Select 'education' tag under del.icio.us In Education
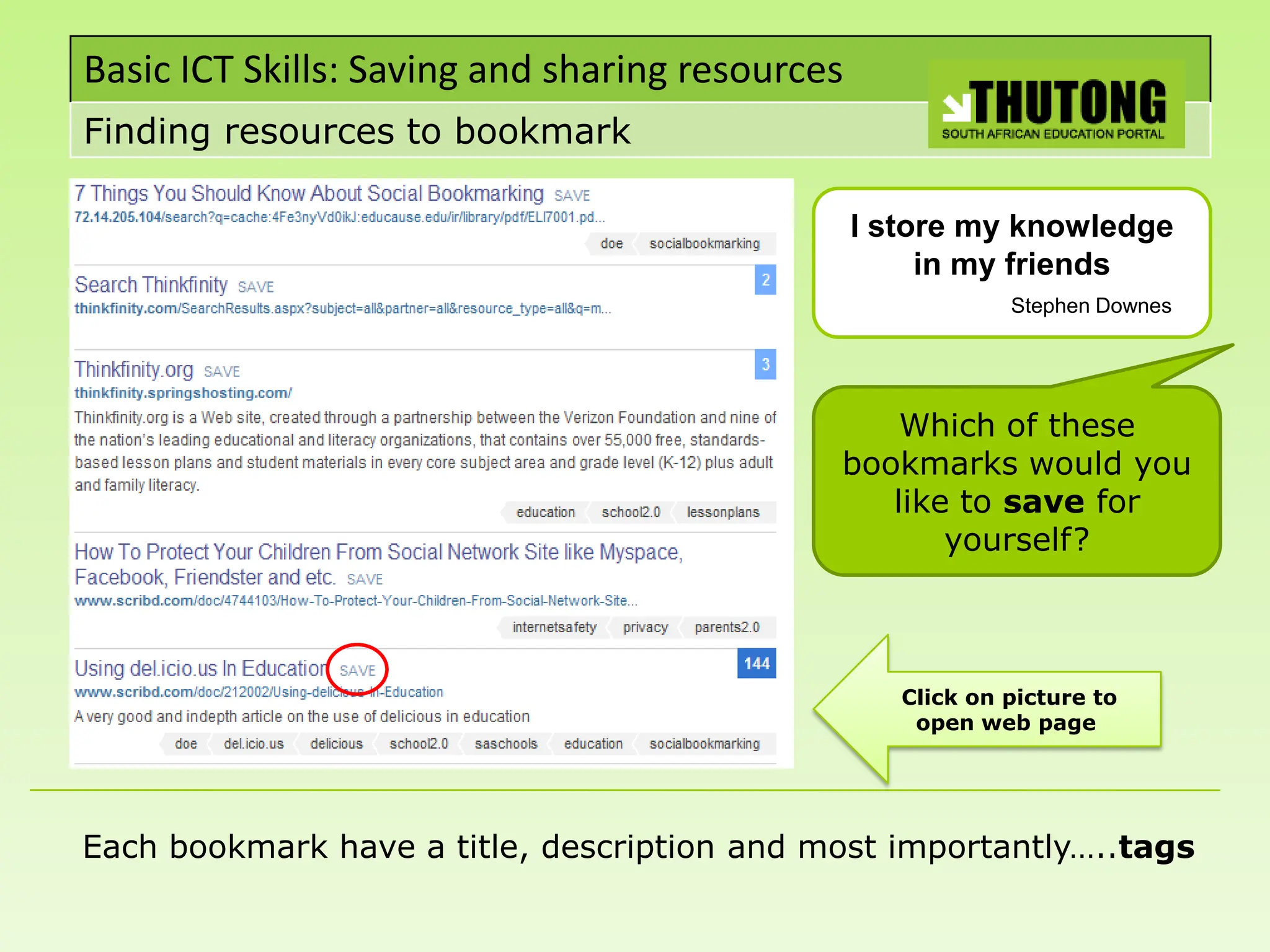Image resolution: width=1270 pixels, height=952 pixels. [593, 744]
